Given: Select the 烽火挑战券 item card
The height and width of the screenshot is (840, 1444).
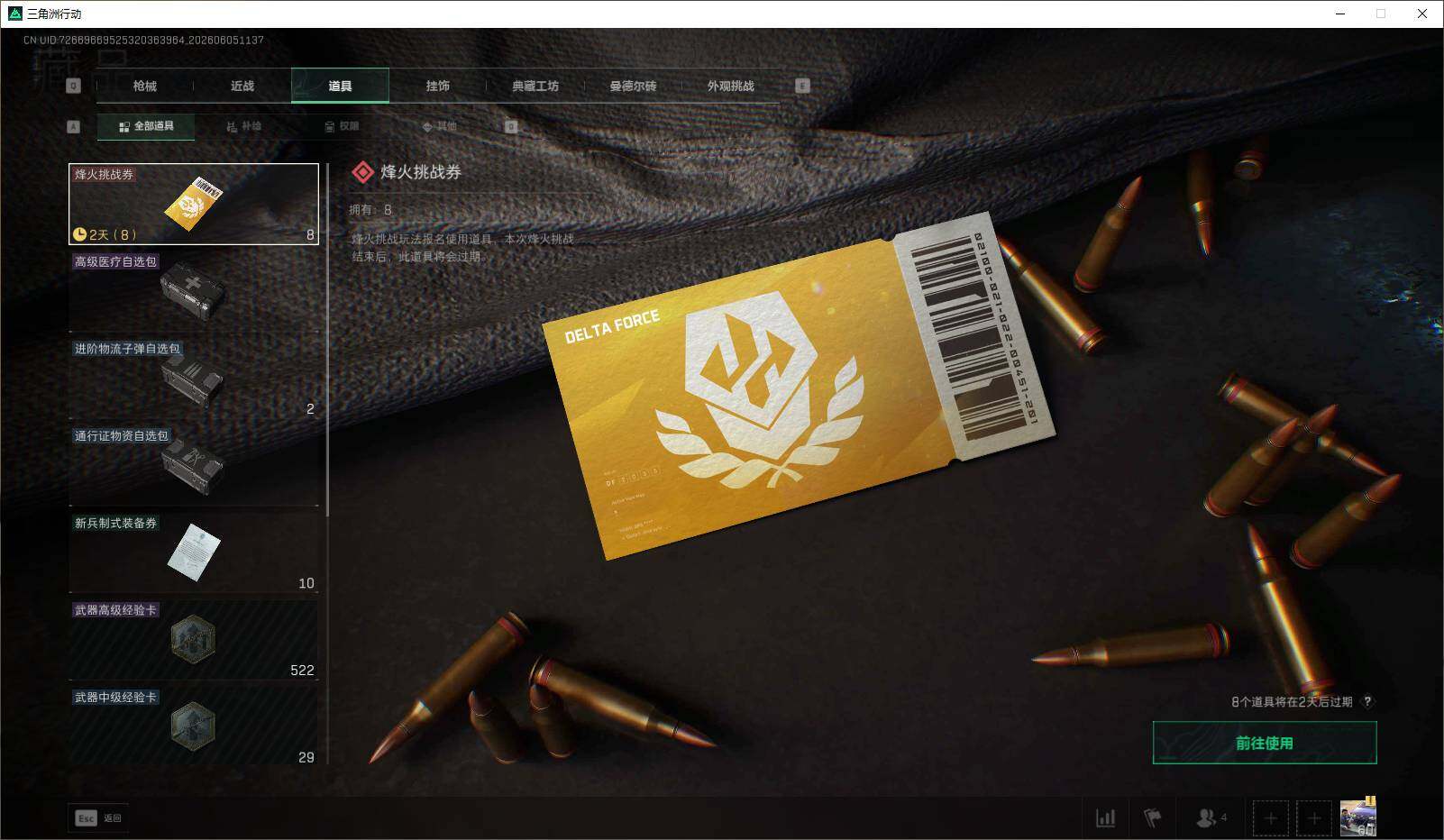Looking at the screenshot, I should pos(194,204).
